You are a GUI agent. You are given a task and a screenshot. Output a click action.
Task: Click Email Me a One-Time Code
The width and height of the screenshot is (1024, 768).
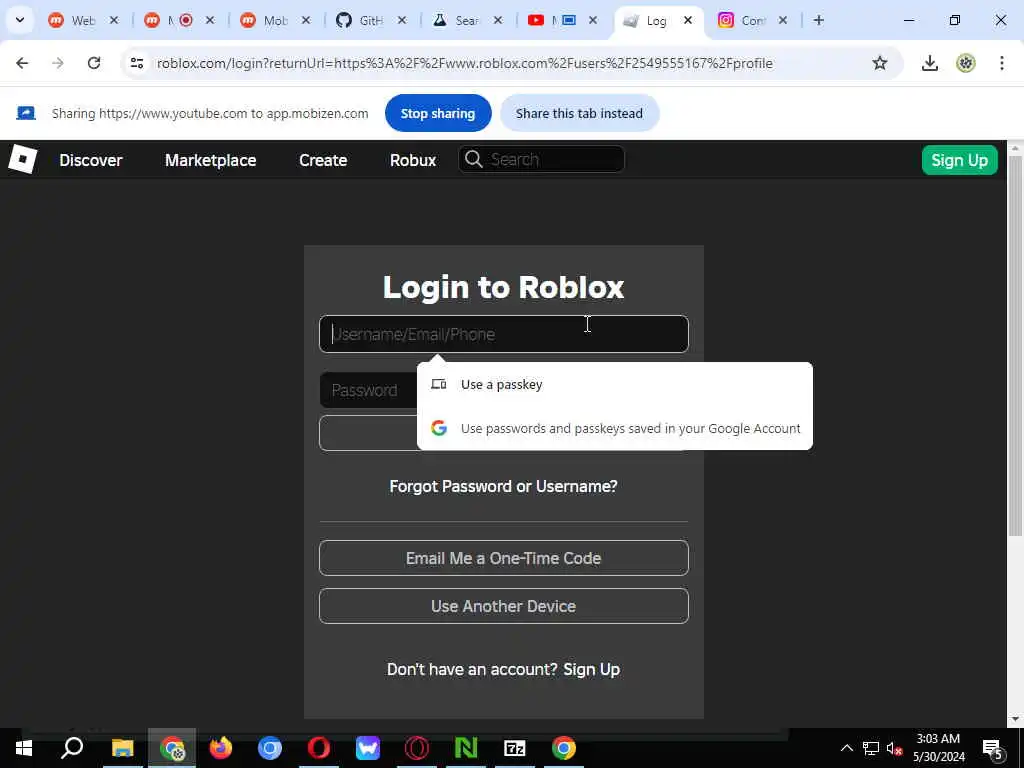(504, 558)
